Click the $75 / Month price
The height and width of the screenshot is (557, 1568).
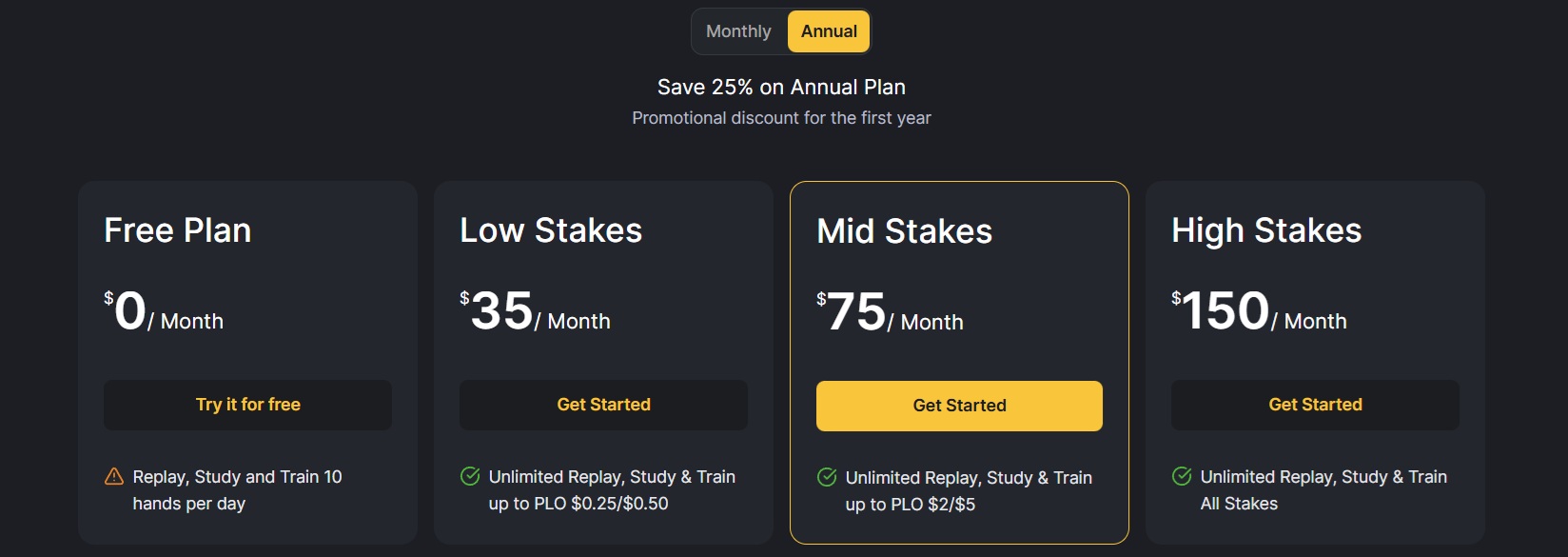(891, 313)
